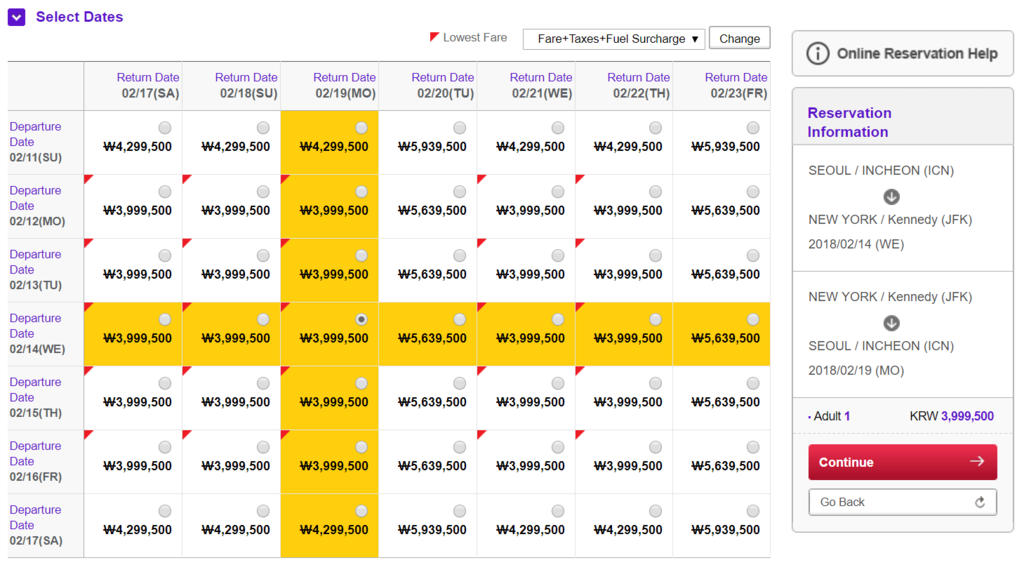1024x565 pixels.
Task: Select radio for departure 02/17 return 02/17
Action: click(x=165, y=511)
